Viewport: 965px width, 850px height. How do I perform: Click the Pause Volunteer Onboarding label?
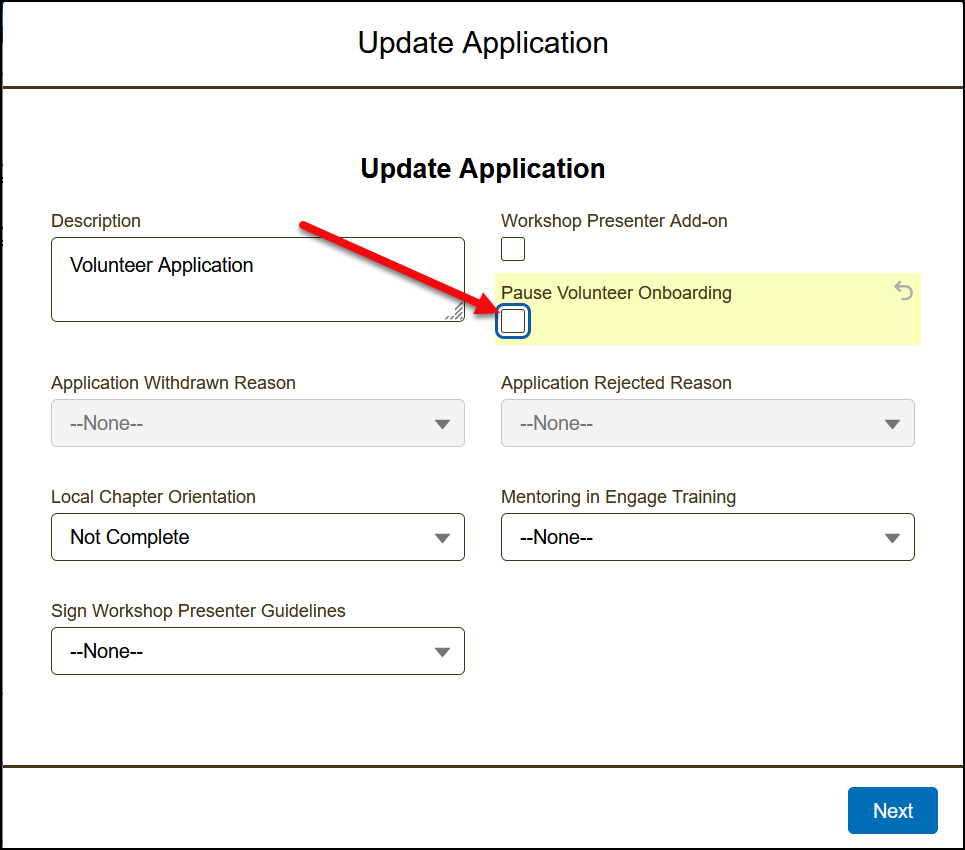[x=616, y=293]
